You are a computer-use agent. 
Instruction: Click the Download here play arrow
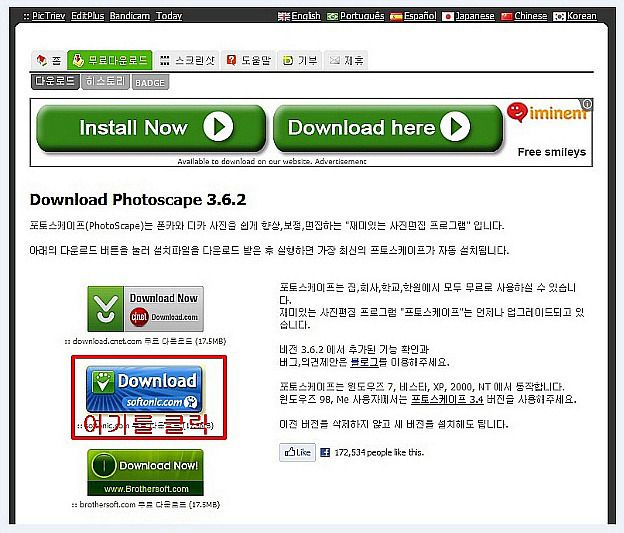pos(455,127)
